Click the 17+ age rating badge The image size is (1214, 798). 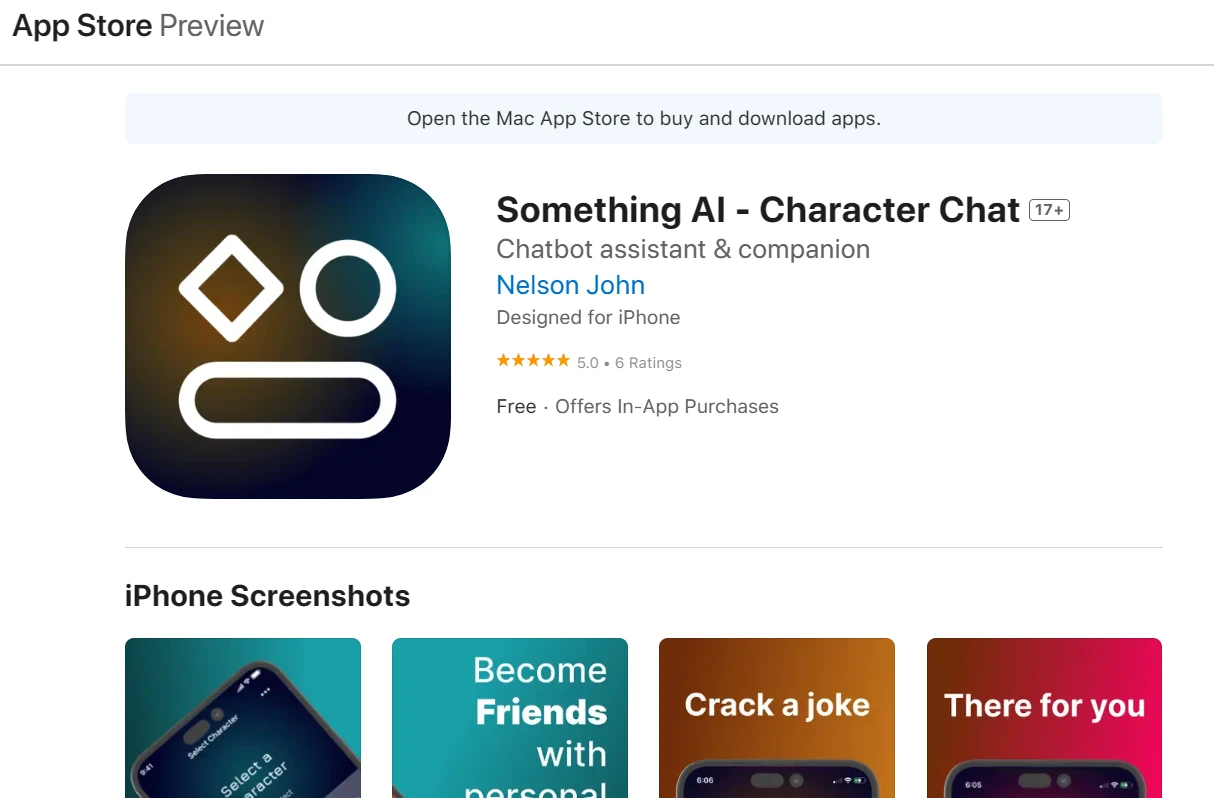click(1049, 210)
